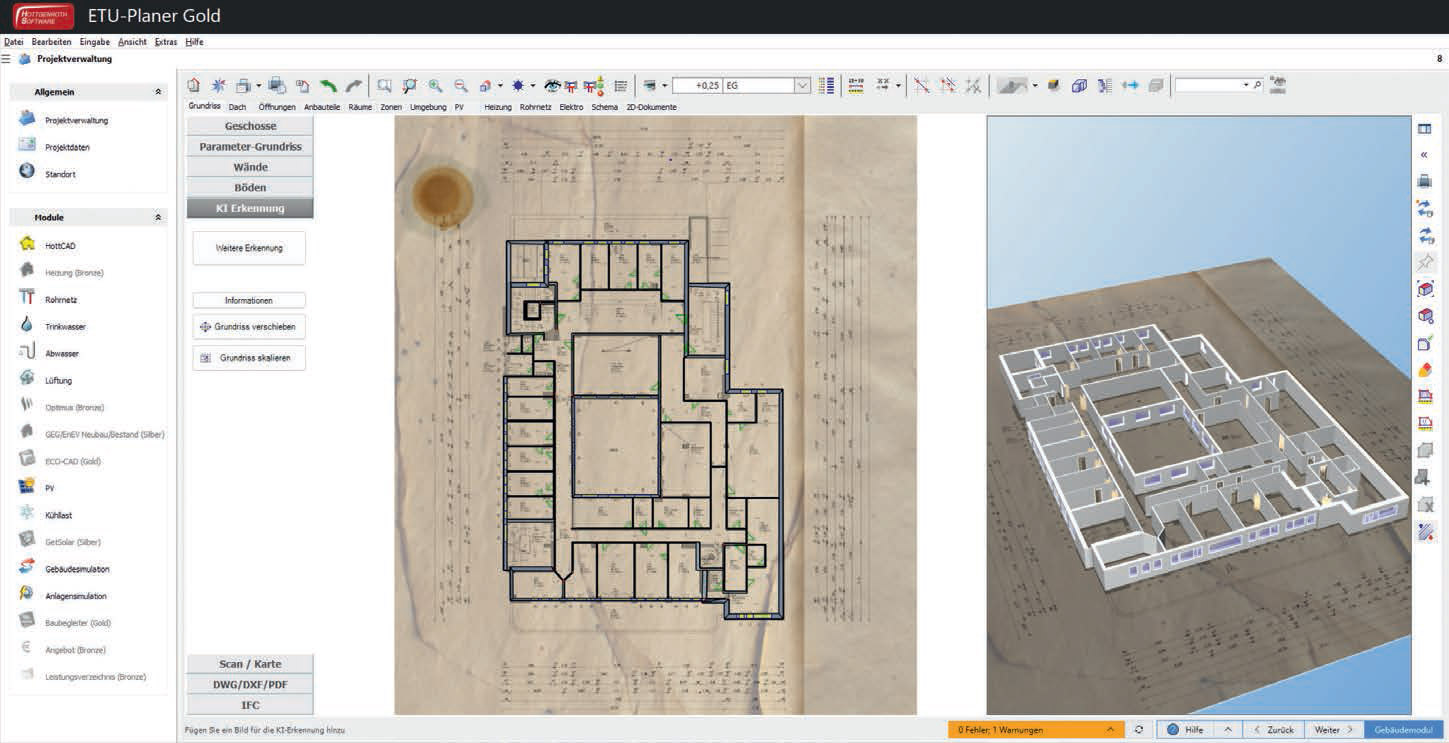Click the Hilfe button in status bar
Viewport: 1449px width, 743px height.
tap(1185, 730)
